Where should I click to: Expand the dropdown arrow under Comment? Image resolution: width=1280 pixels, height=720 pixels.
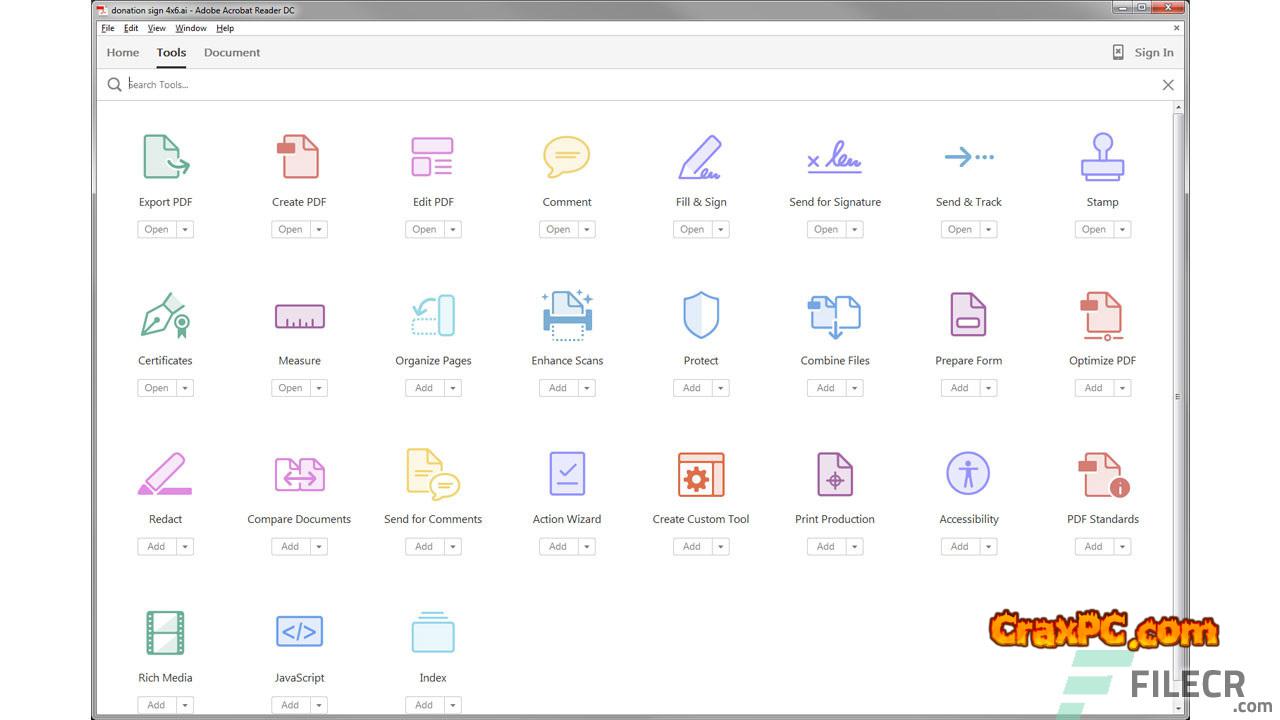coord(587,230)
